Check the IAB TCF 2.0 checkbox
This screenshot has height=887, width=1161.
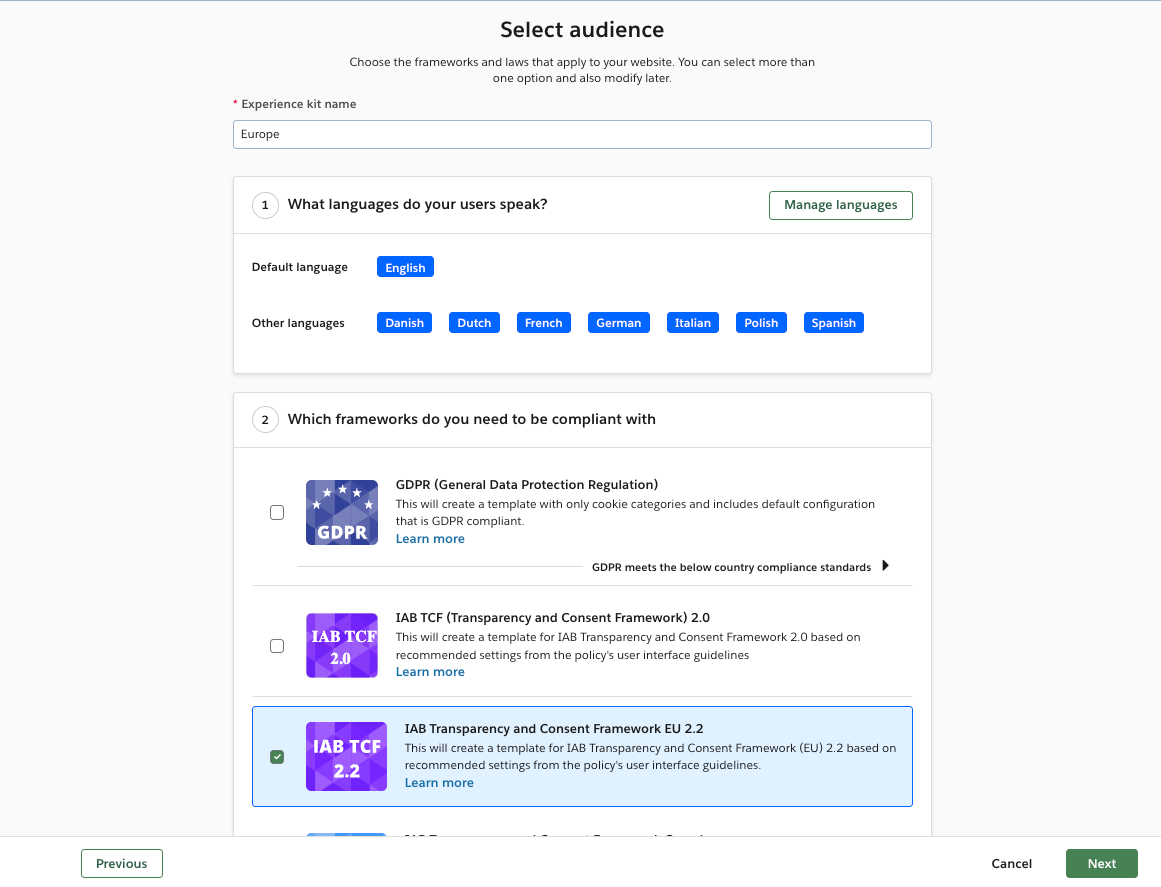pos(277,646)
